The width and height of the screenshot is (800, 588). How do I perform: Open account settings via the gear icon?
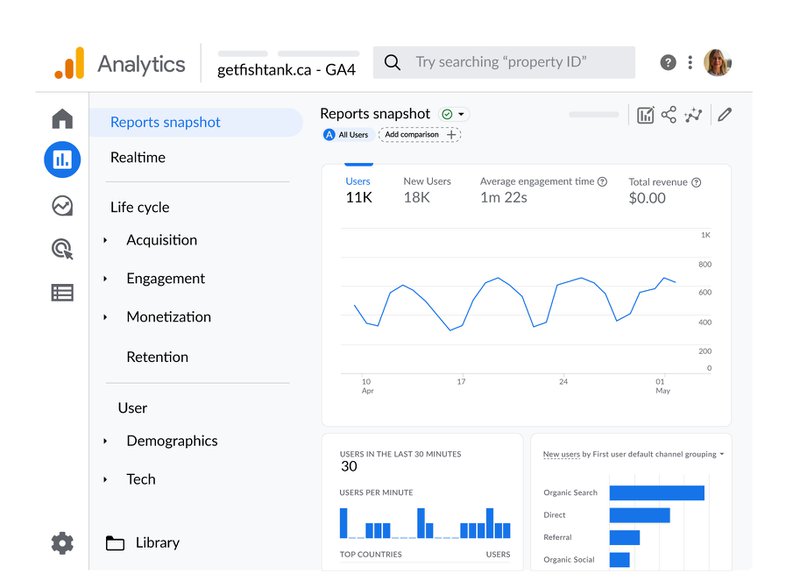61,543
